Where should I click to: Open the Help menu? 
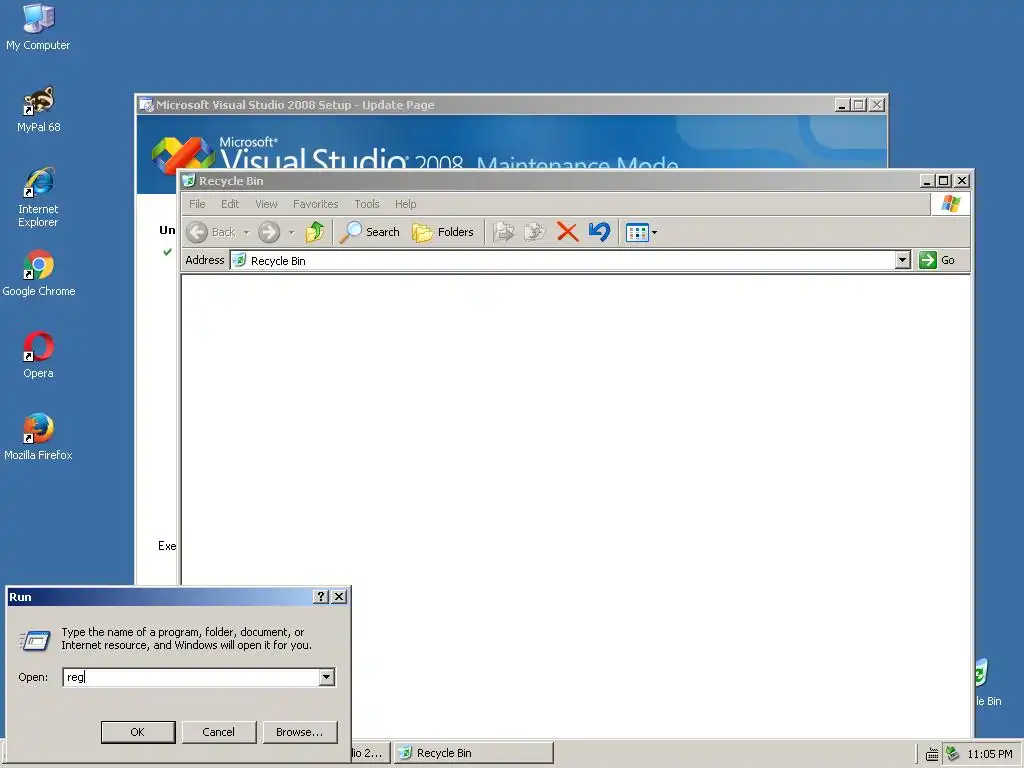(x=406, y=204)
